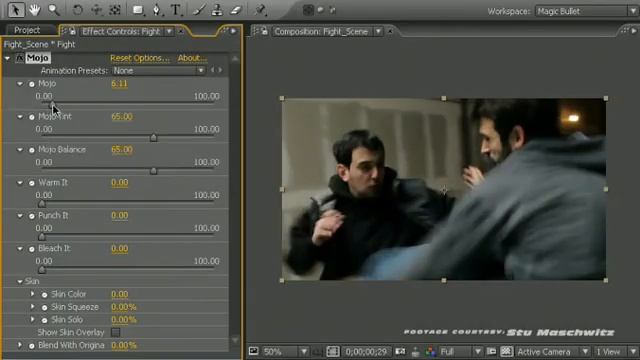Click the Toggle Transparency Grid icon

pyautogui.click(x=506, y=351)
